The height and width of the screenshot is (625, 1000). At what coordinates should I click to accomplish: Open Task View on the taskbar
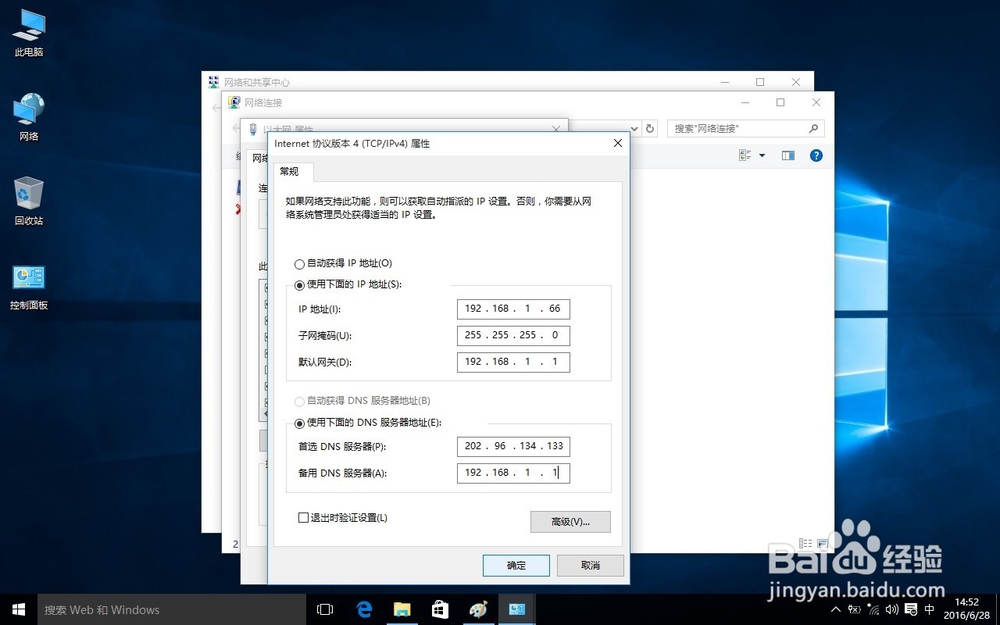tap(325, 608)
